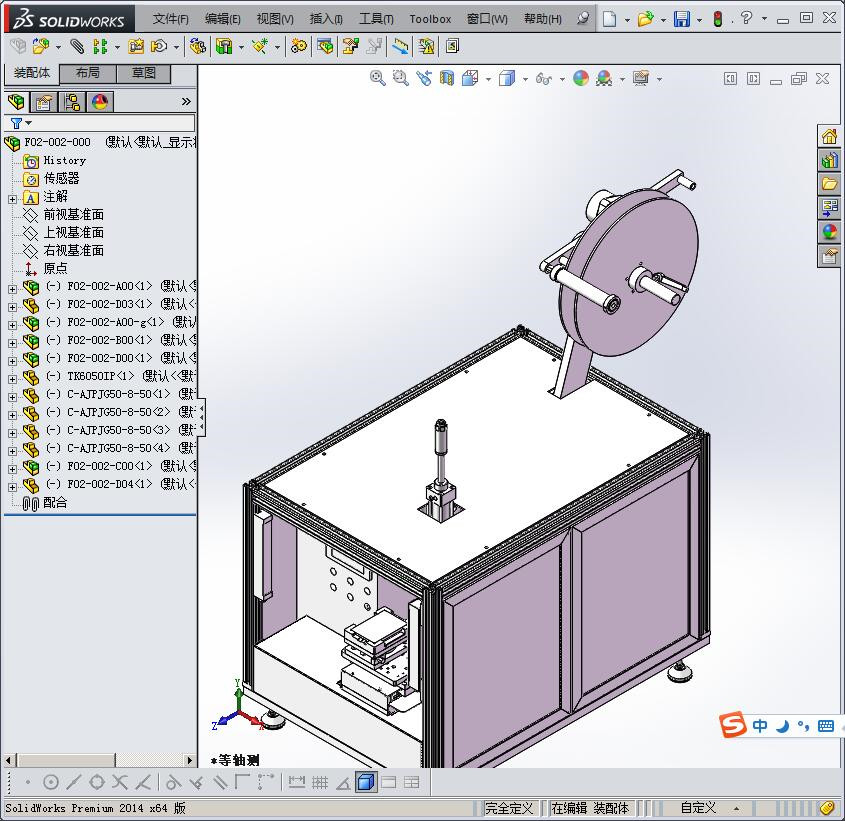This screenshot has height=821, width=845.
Task: Click the Open file folder icon
Action: click(x=645, y=19)
